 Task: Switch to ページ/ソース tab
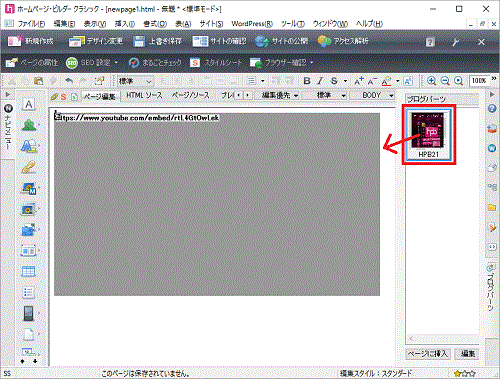coord(190,95)
